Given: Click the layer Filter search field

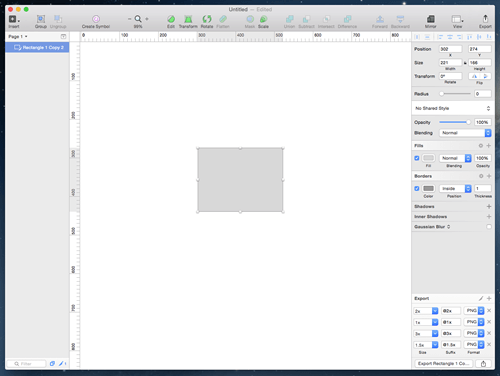Looking at the screenshot, I should [x=26, y=364].
